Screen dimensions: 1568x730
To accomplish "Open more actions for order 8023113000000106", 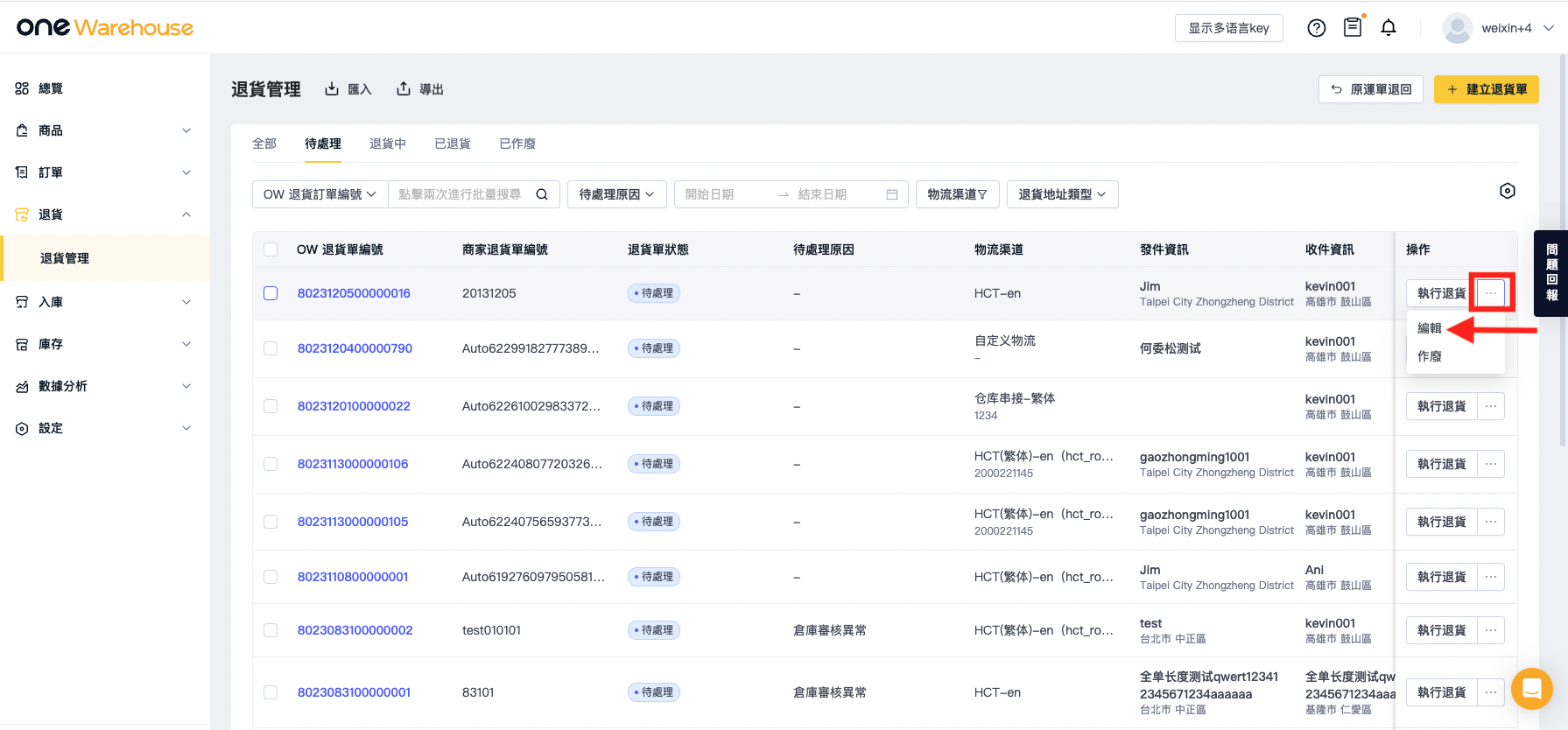I will 1491,464.
